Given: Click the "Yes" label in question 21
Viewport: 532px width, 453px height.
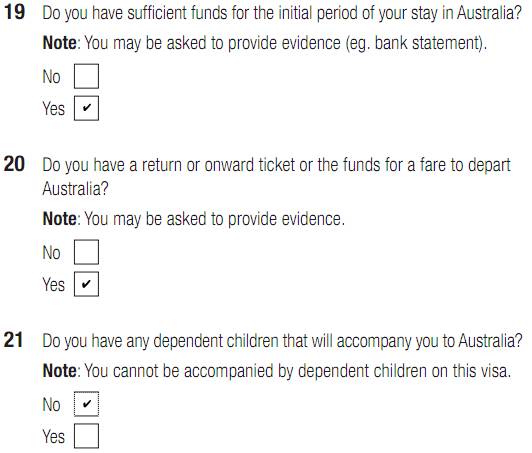Looking at the screenshot, I should [x=53, y=436].
